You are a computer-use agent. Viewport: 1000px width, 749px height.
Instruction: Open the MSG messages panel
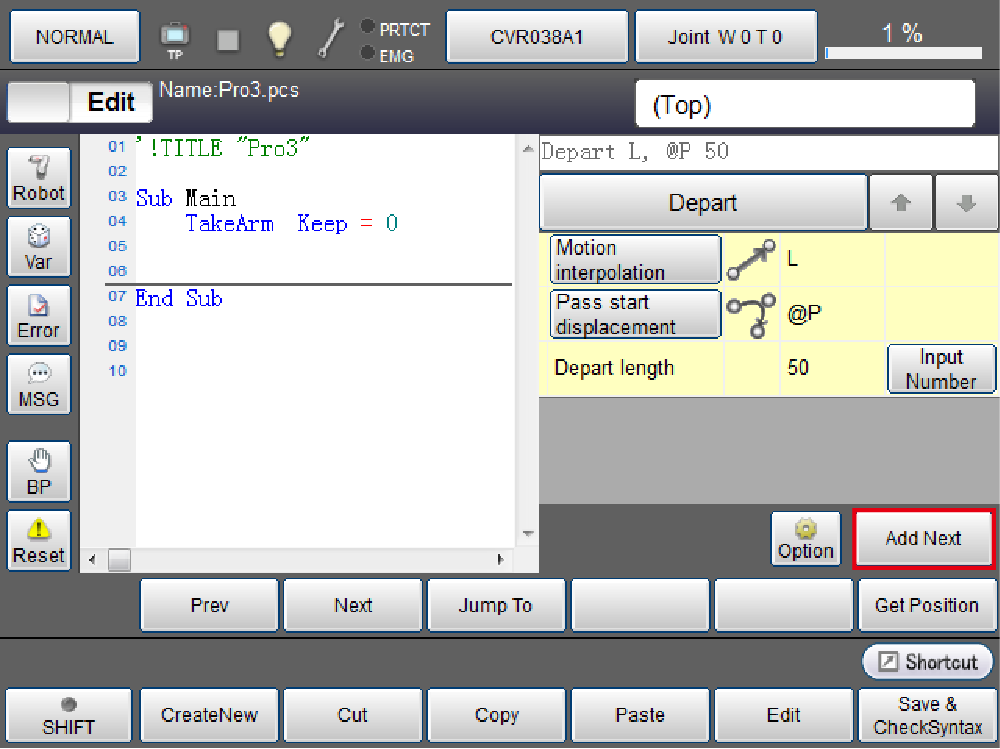point(39,384)
